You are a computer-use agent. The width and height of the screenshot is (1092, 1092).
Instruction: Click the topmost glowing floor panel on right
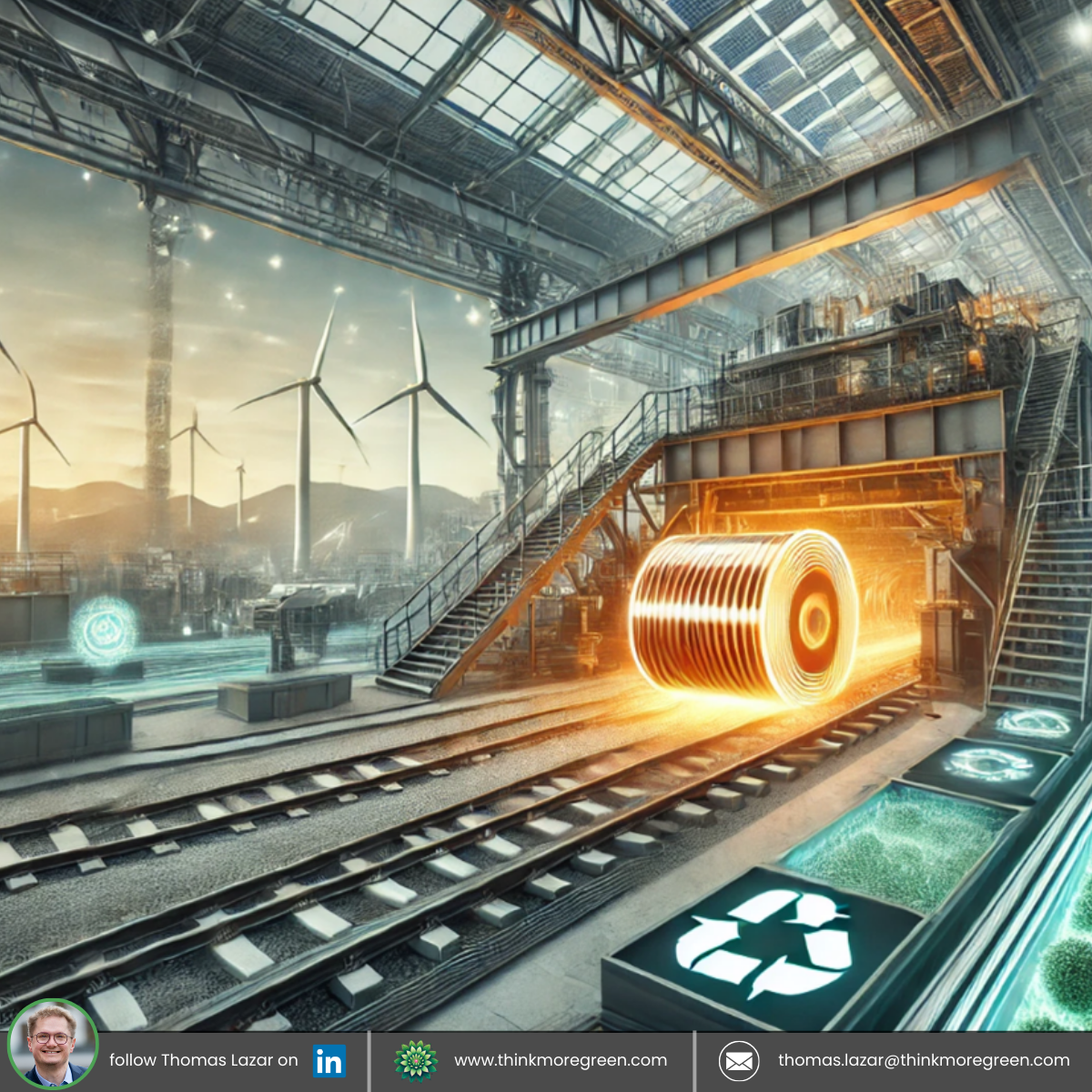1032,724
